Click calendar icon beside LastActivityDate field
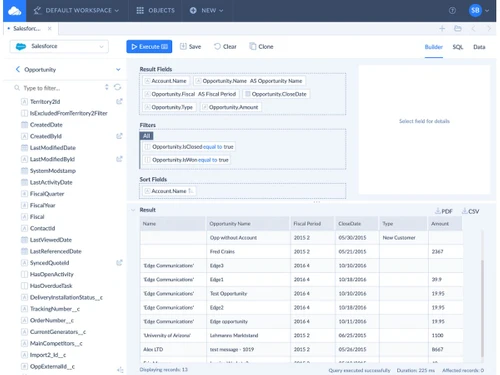 pyautogui.click(x=24, y=182)
